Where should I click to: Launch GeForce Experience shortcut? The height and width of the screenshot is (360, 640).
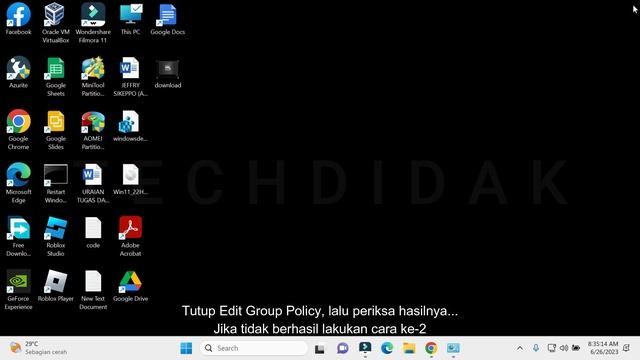point(18,290)
